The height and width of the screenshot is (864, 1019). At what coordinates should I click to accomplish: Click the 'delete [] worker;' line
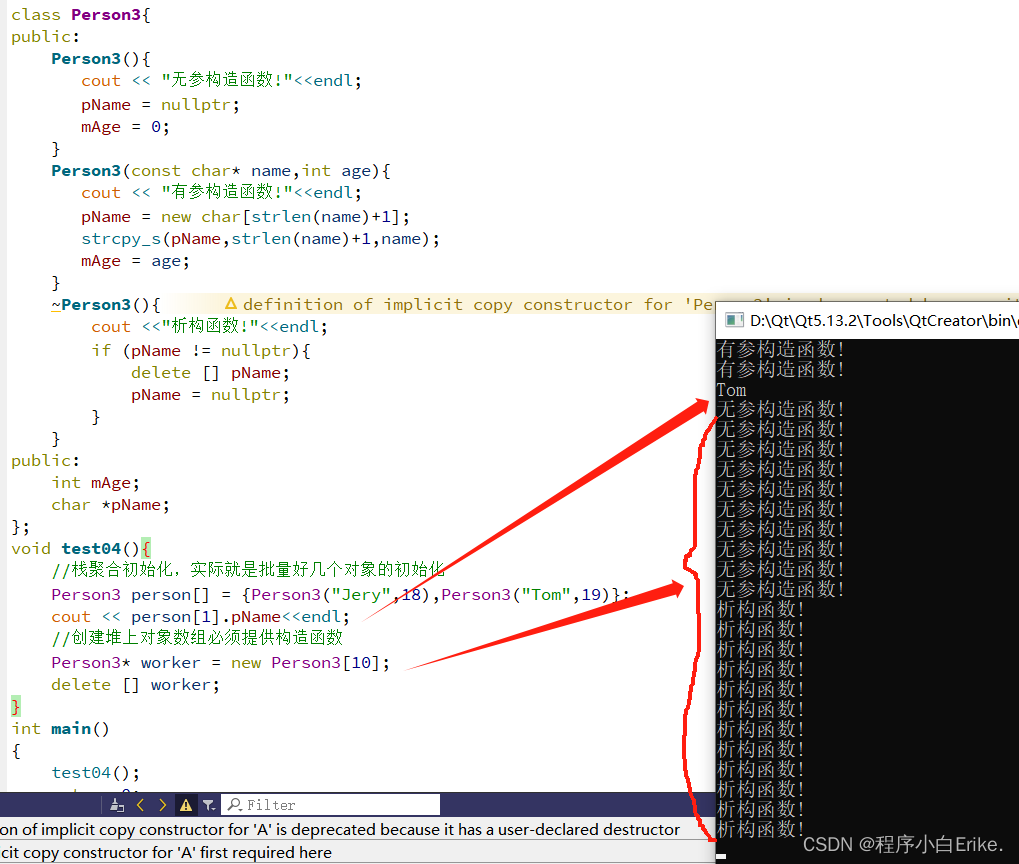click(x=135, y=685)
